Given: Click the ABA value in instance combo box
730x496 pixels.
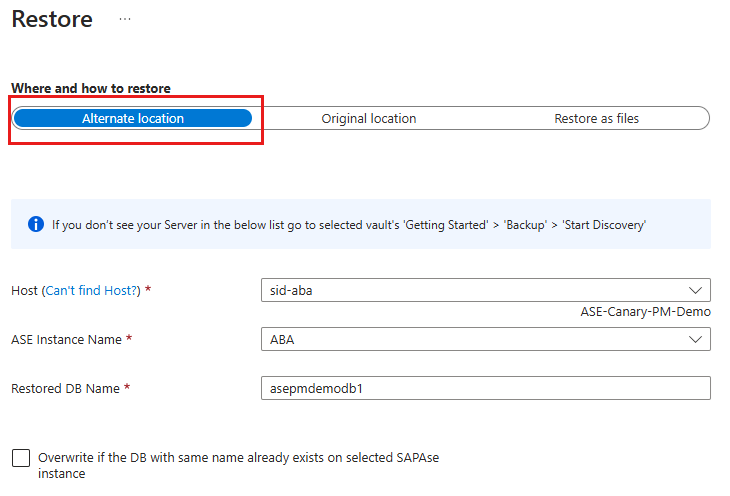Looking at the screenshot, I should pos(282,340).
